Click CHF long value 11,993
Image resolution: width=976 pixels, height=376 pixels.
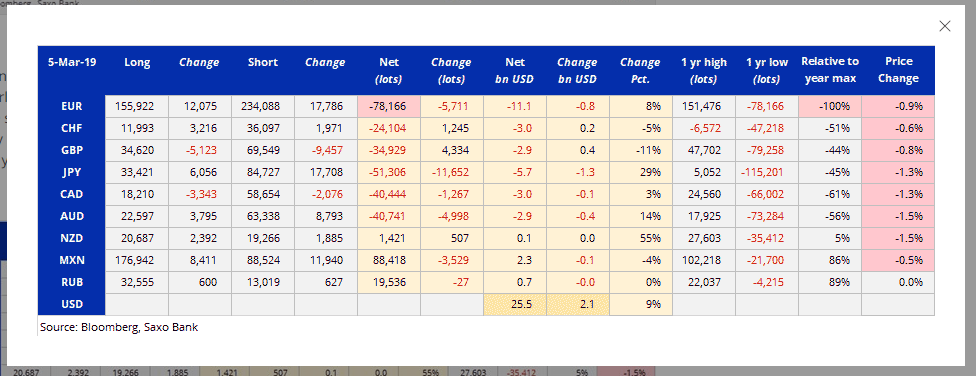coord(136,128)
